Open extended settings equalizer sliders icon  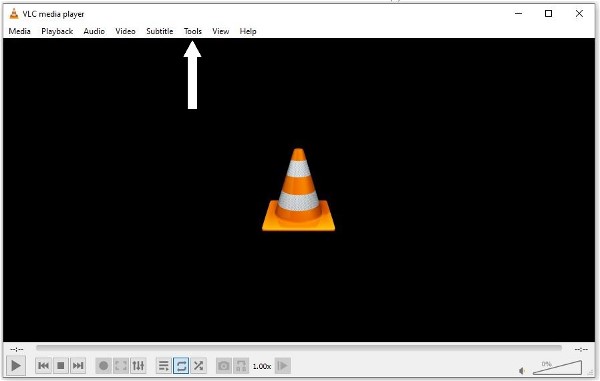138,366
